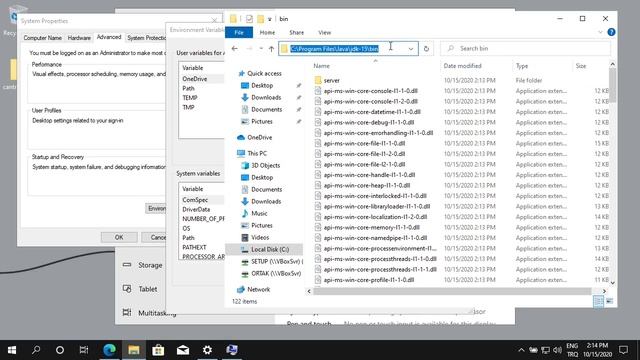Switch to Computer Name tab in System Properties
The image size is (640, 360).
(42, 38)
